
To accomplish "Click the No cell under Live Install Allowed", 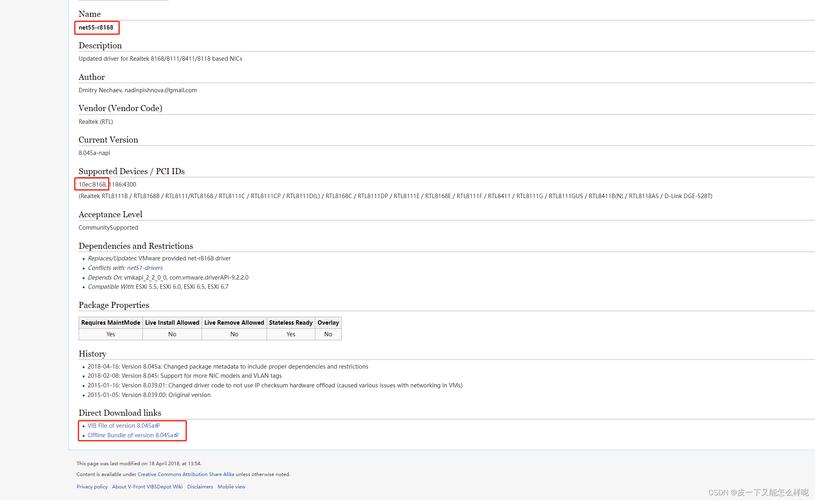I will (x=172, y=334).
